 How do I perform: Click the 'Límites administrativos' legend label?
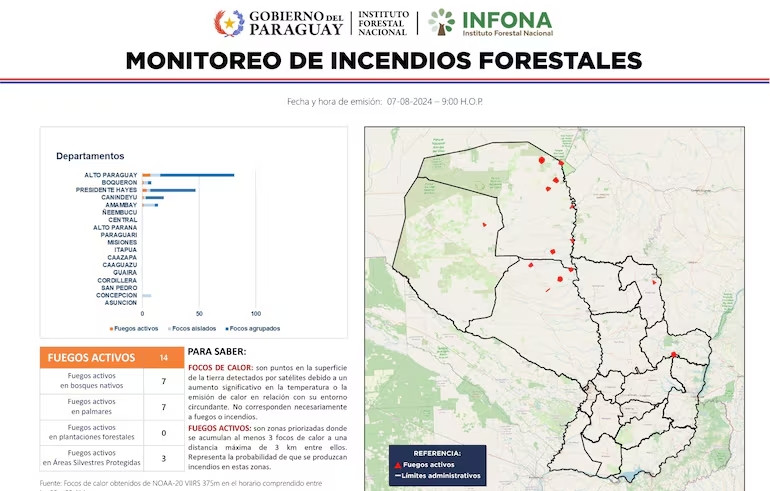point(441,476)
